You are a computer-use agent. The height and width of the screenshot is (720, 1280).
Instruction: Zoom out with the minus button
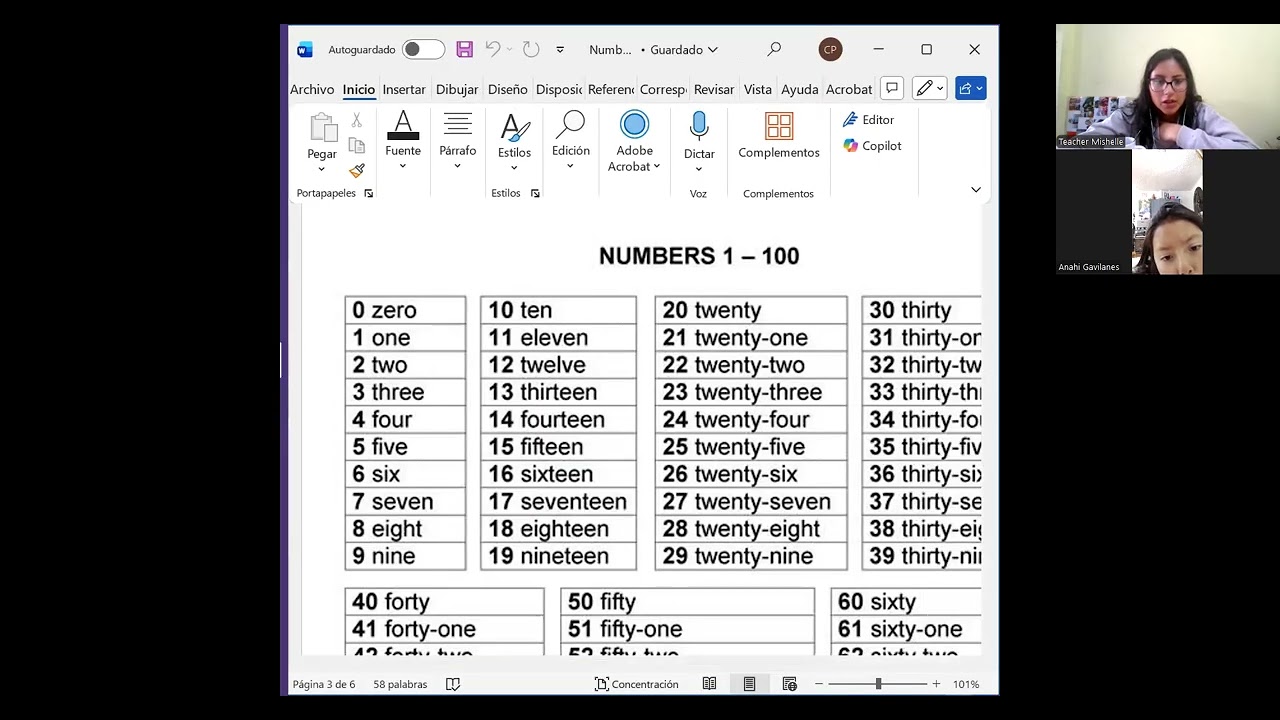(x=819, y=684)
